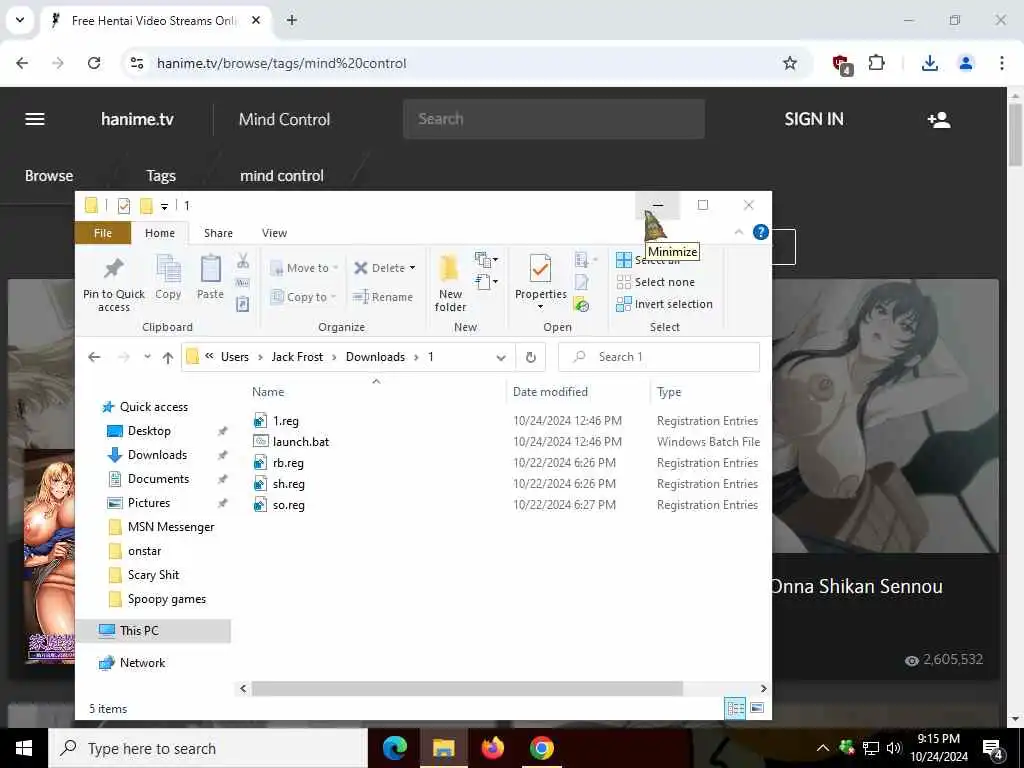Click the File Explorer horizontal scrollbar
The height and width of the screenshot is (768, 1024).
pyautogui.click(x=468, y=688)
